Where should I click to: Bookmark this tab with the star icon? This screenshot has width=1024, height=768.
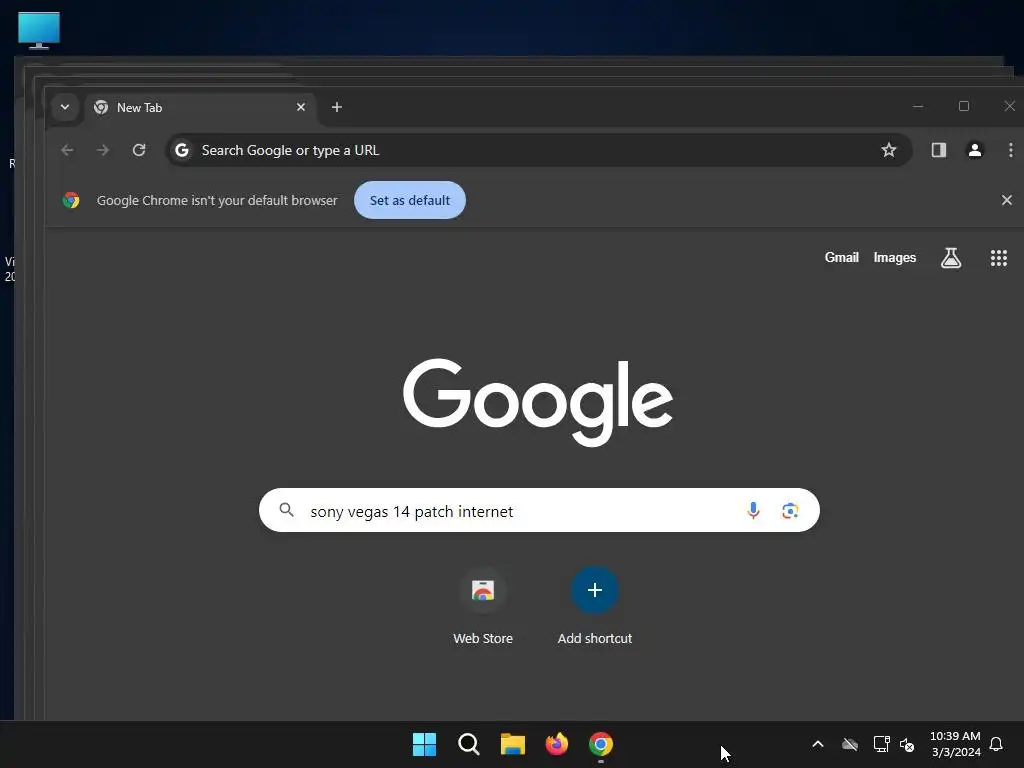pyautogui.click(x=889, y=150)
